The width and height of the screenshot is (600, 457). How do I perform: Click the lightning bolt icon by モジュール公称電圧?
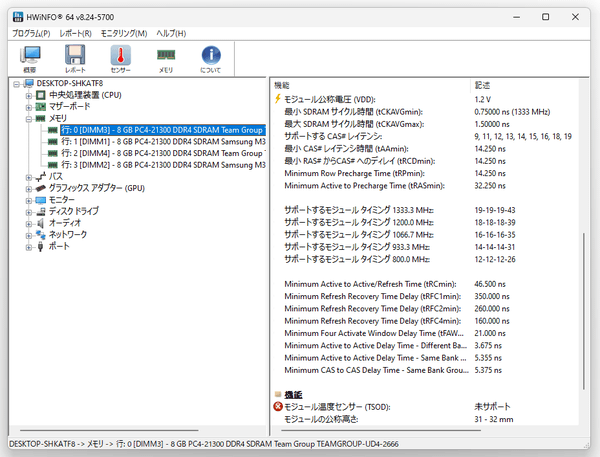pos(278,99)
